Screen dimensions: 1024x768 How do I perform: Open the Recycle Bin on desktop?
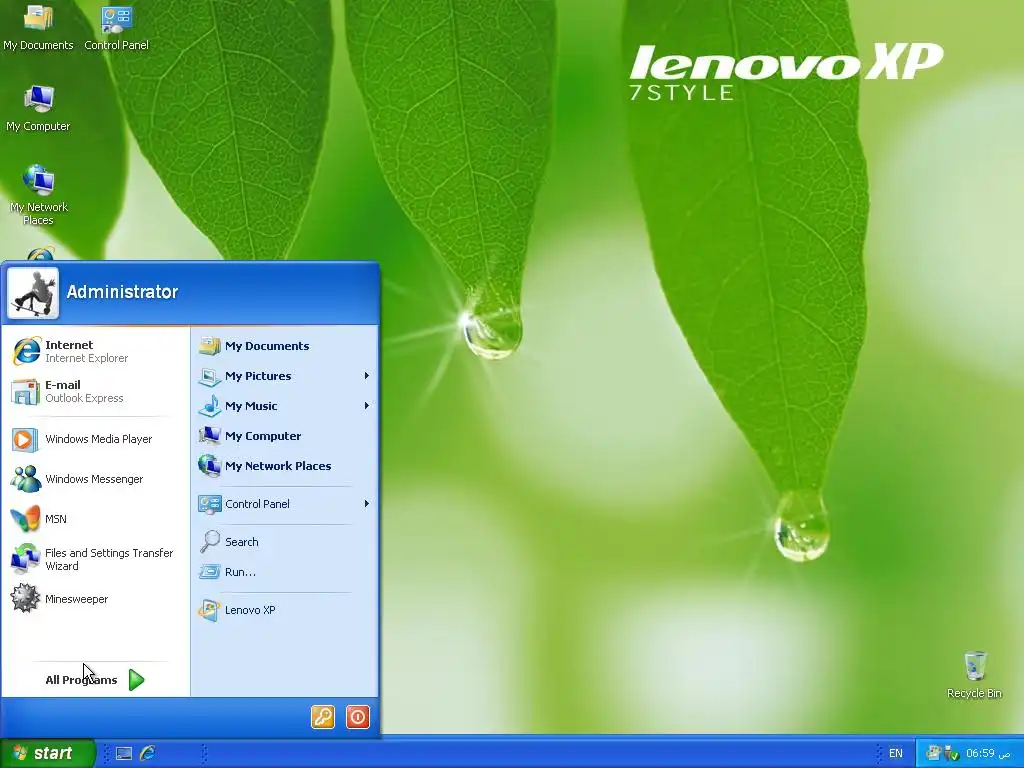click(974, 675)
